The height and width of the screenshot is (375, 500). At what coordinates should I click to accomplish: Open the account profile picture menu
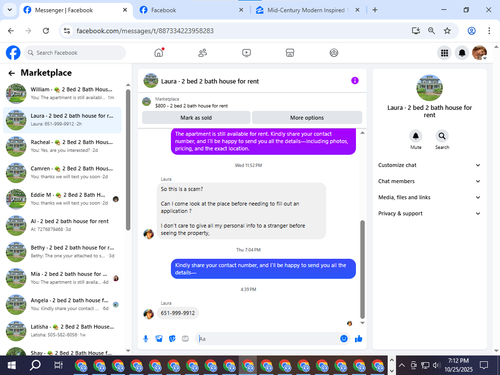click(x=479, y=53)
